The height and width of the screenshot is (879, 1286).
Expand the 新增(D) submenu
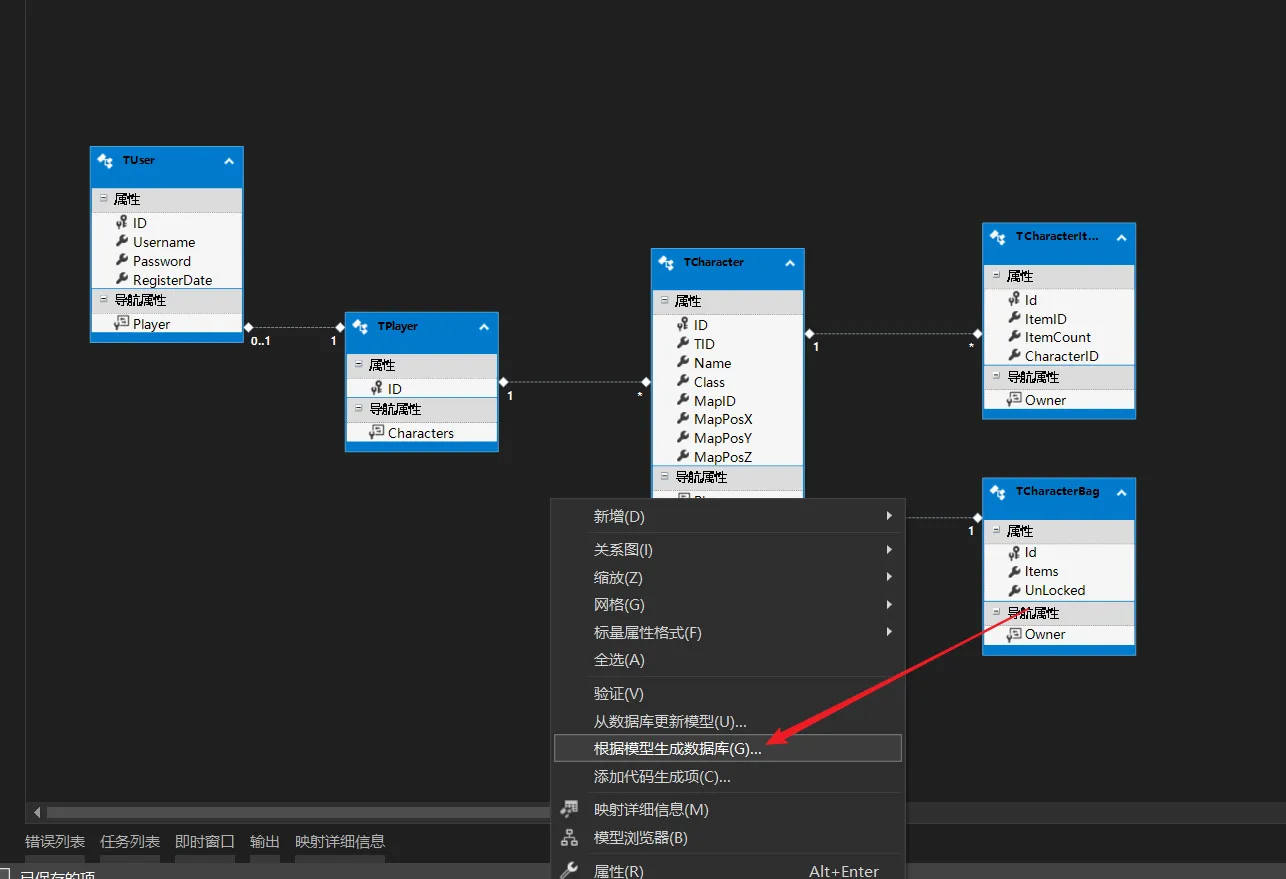tap(888, 517)
